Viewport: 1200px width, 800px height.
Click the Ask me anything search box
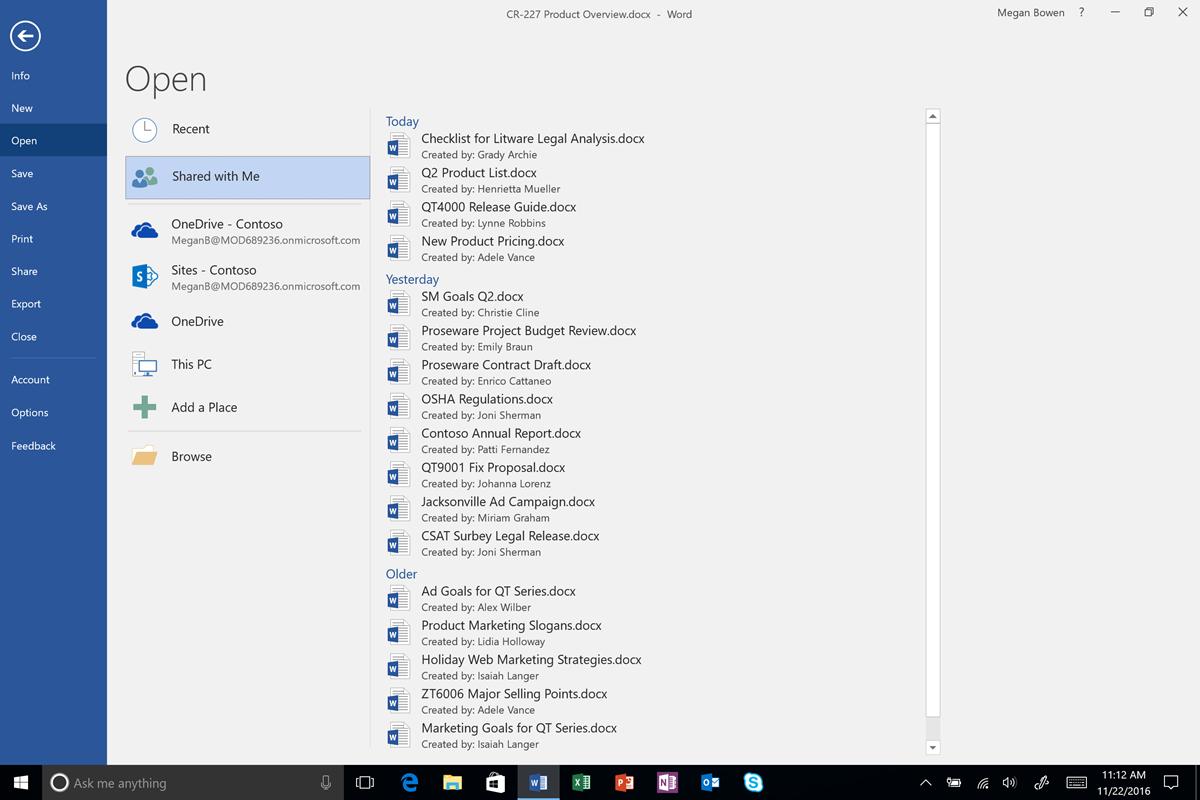192,783
